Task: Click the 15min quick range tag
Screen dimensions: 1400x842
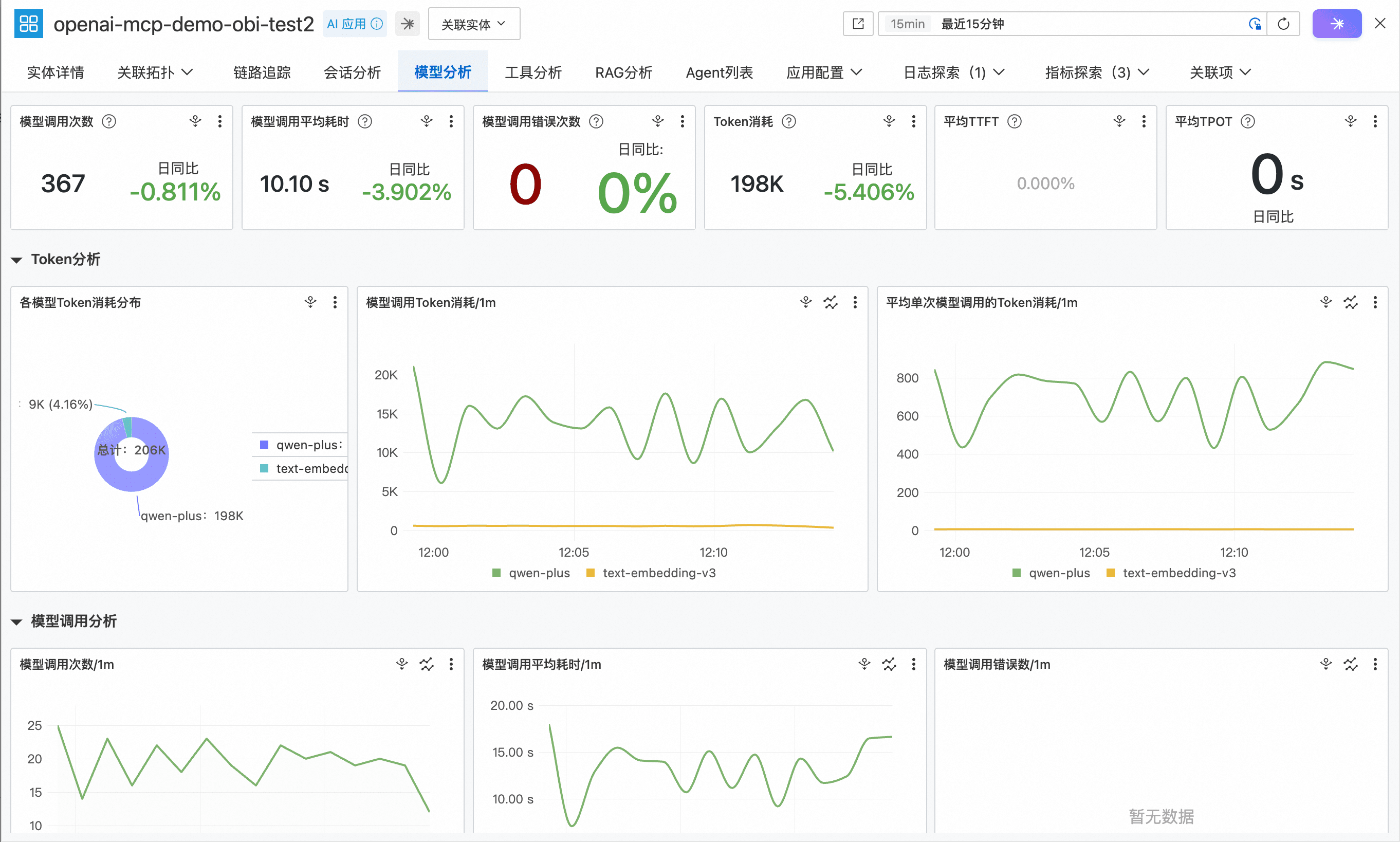Action: pyautogui.click(x=907, y=24)
